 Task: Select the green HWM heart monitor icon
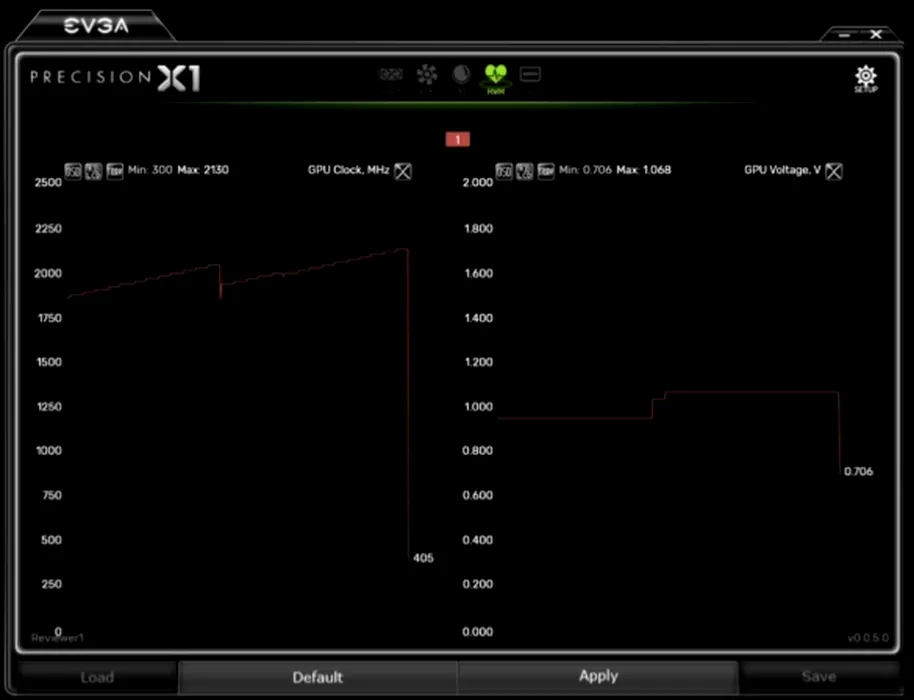(x=495, y=76)
